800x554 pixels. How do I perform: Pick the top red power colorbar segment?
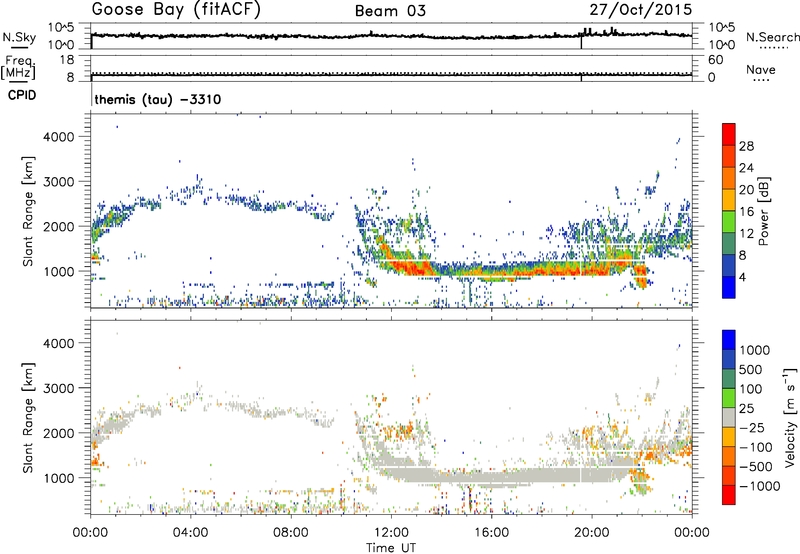tap(729, 135)
